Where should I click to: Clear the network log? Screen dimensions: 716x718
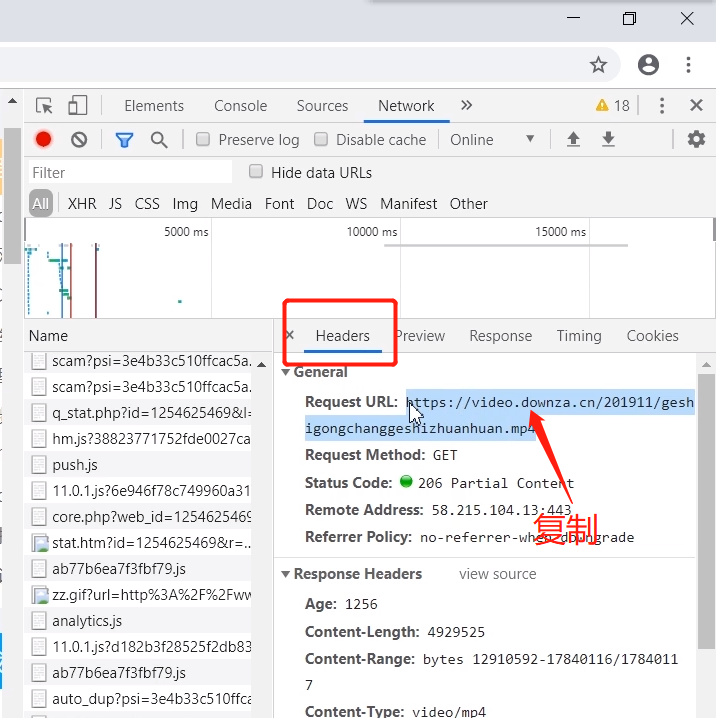(79, 140)
